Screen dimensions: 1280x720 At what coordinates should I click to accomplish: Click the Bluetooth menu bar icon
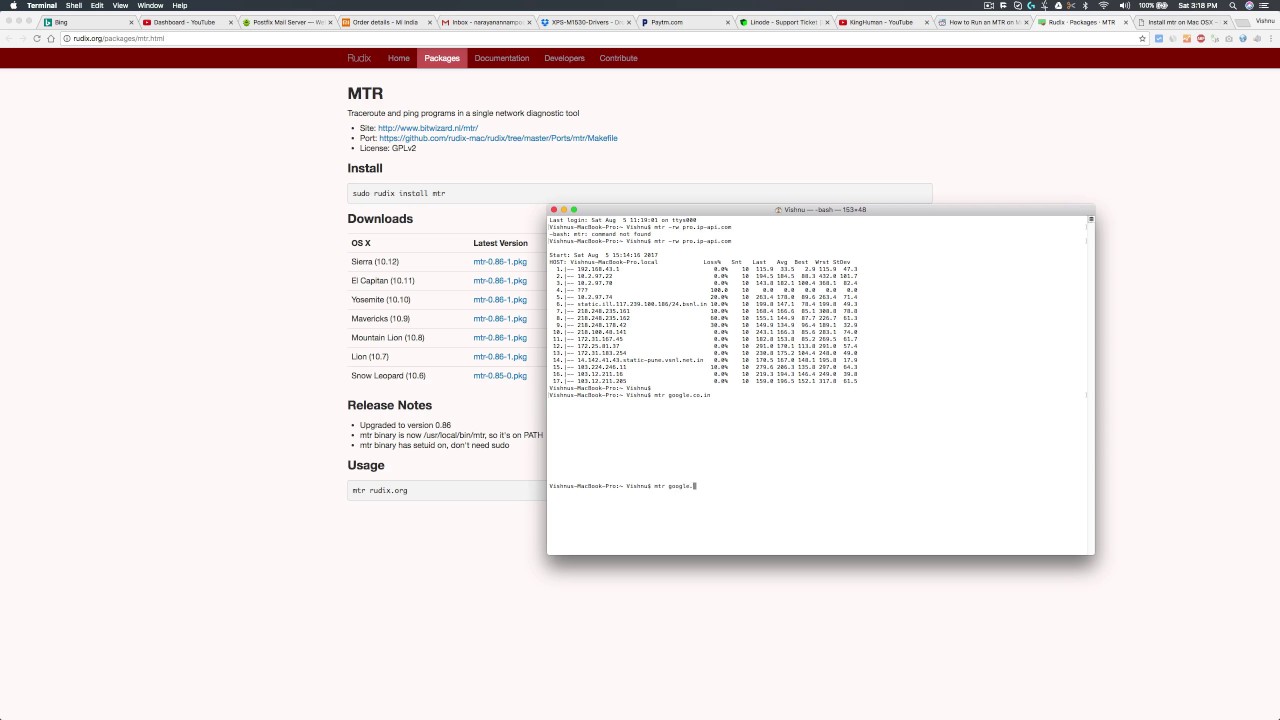click(x=1087, y=5)
